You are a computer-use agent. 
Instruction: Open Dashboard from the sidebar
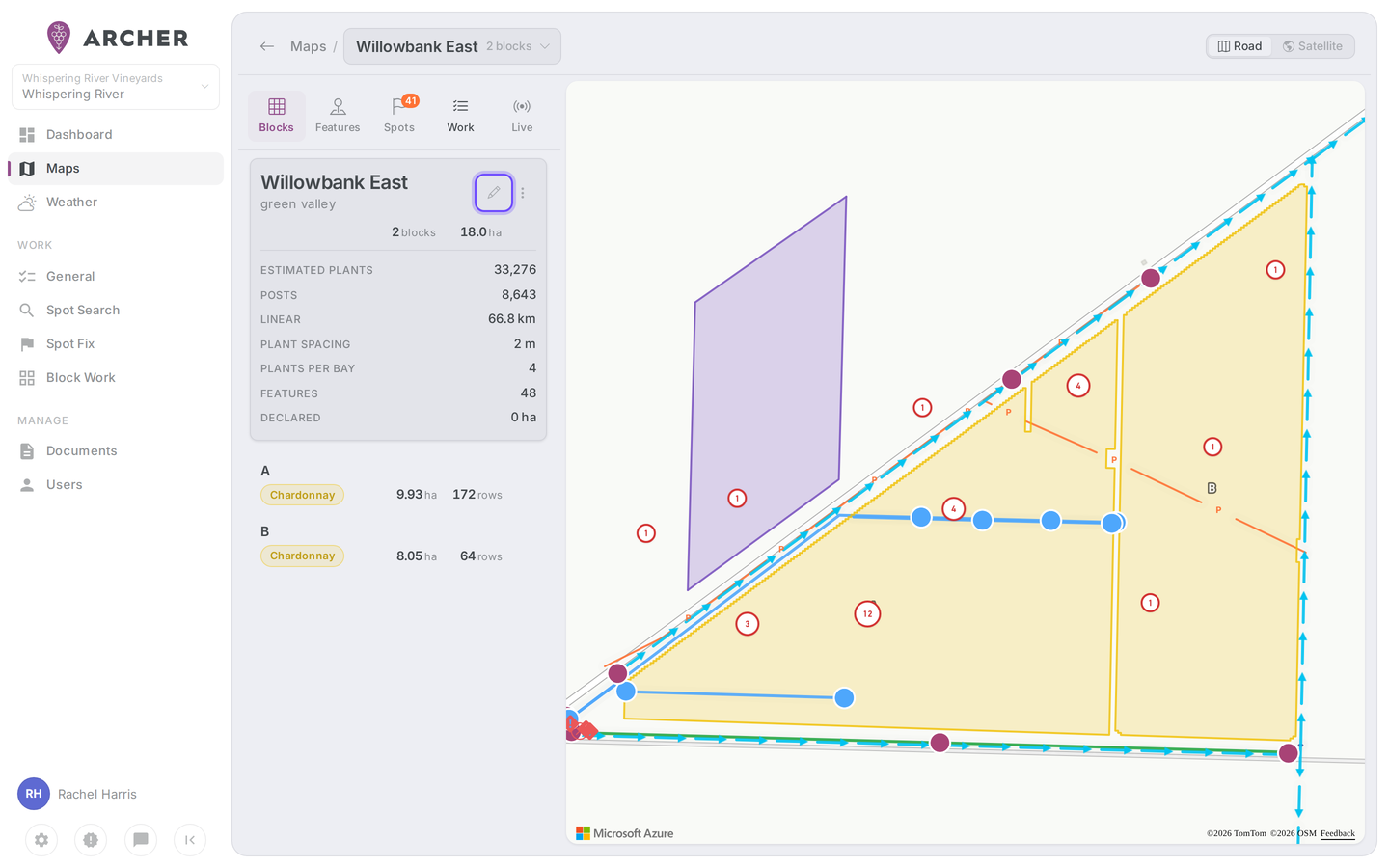point(116,135)
